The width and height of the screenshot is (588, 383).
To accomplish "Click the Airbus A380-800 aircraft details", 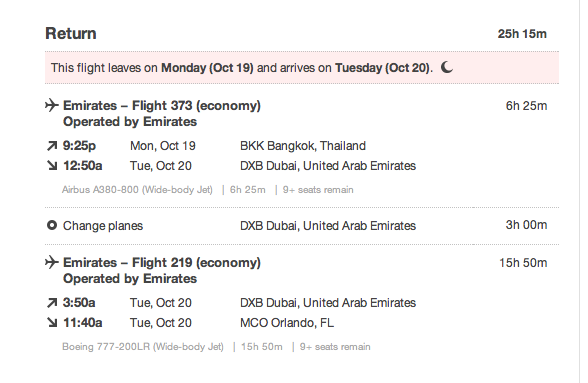I will [137, 190].
